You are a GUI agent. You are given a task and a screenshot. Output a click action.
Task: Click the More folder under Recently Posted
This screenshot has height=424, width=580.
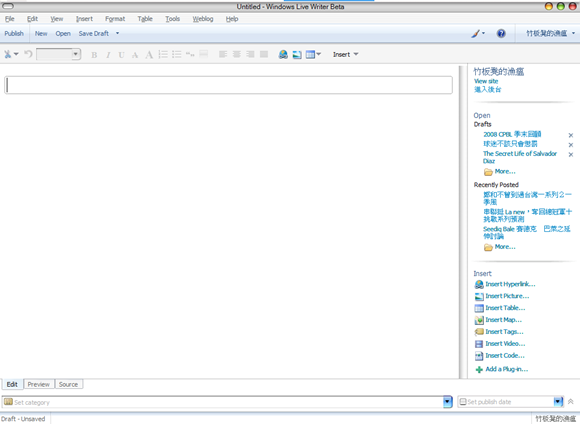(x=500, y=247)
